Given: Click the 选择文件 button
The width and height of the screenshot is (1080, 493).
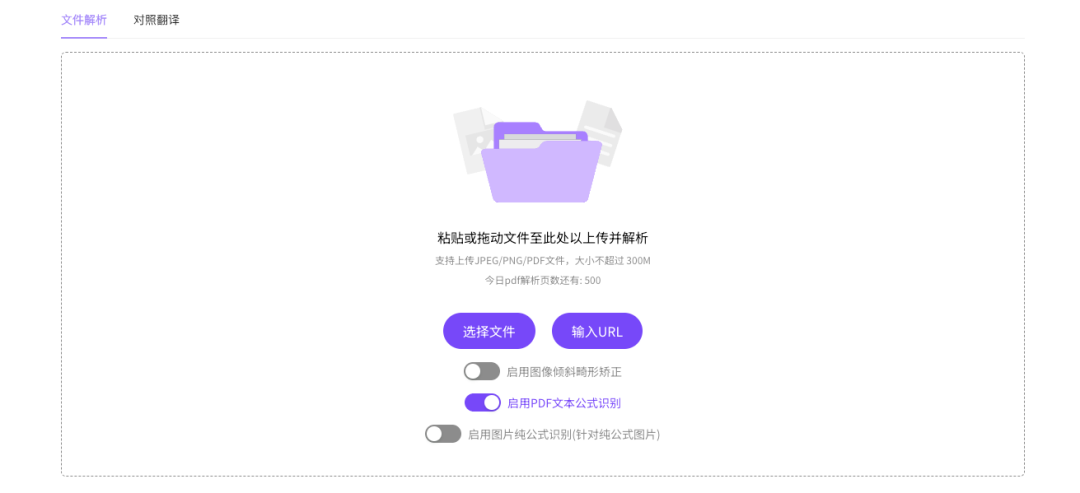Looking at the screenshot, I should tap(489, 331).
